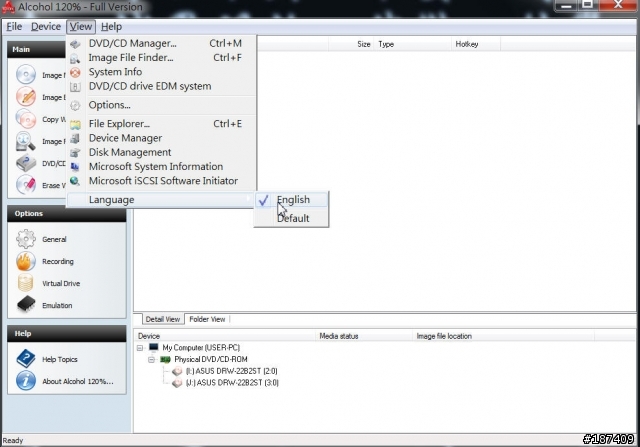Screen dimensions: 640x447
Task: Click the Microsoft System Information icon
Action: [x=75, y=167]
